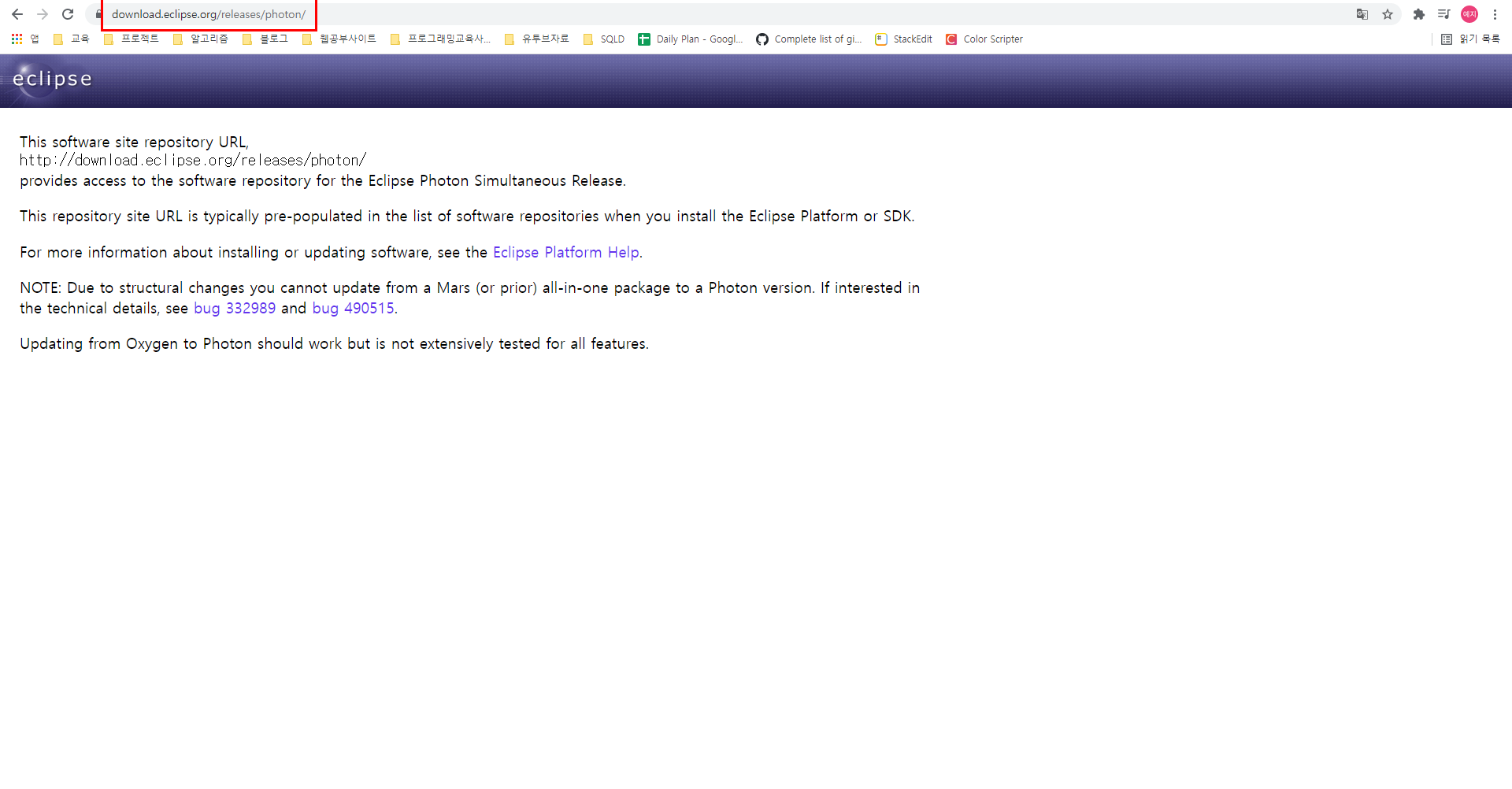Open the translate page icon

[x=1362, y=14]
